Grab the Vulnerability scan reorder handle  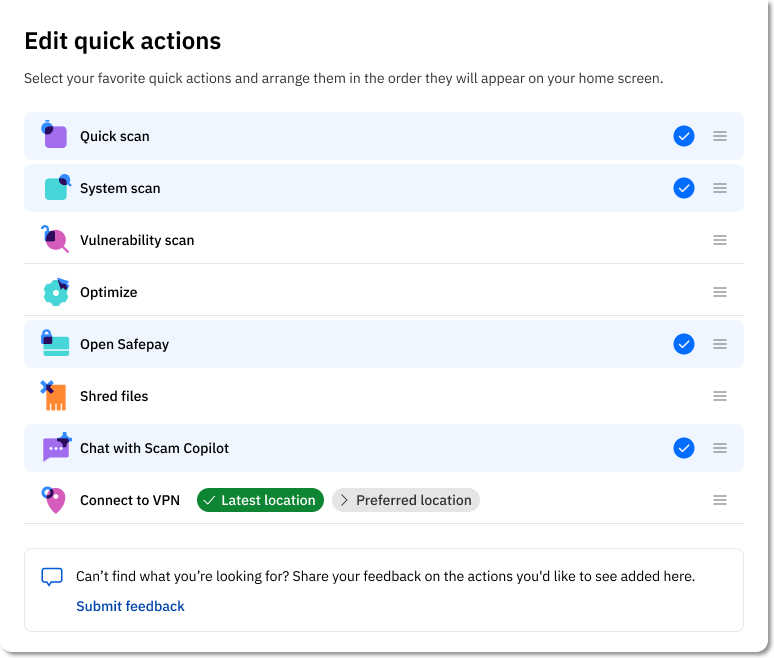click(x=720, y=240)
